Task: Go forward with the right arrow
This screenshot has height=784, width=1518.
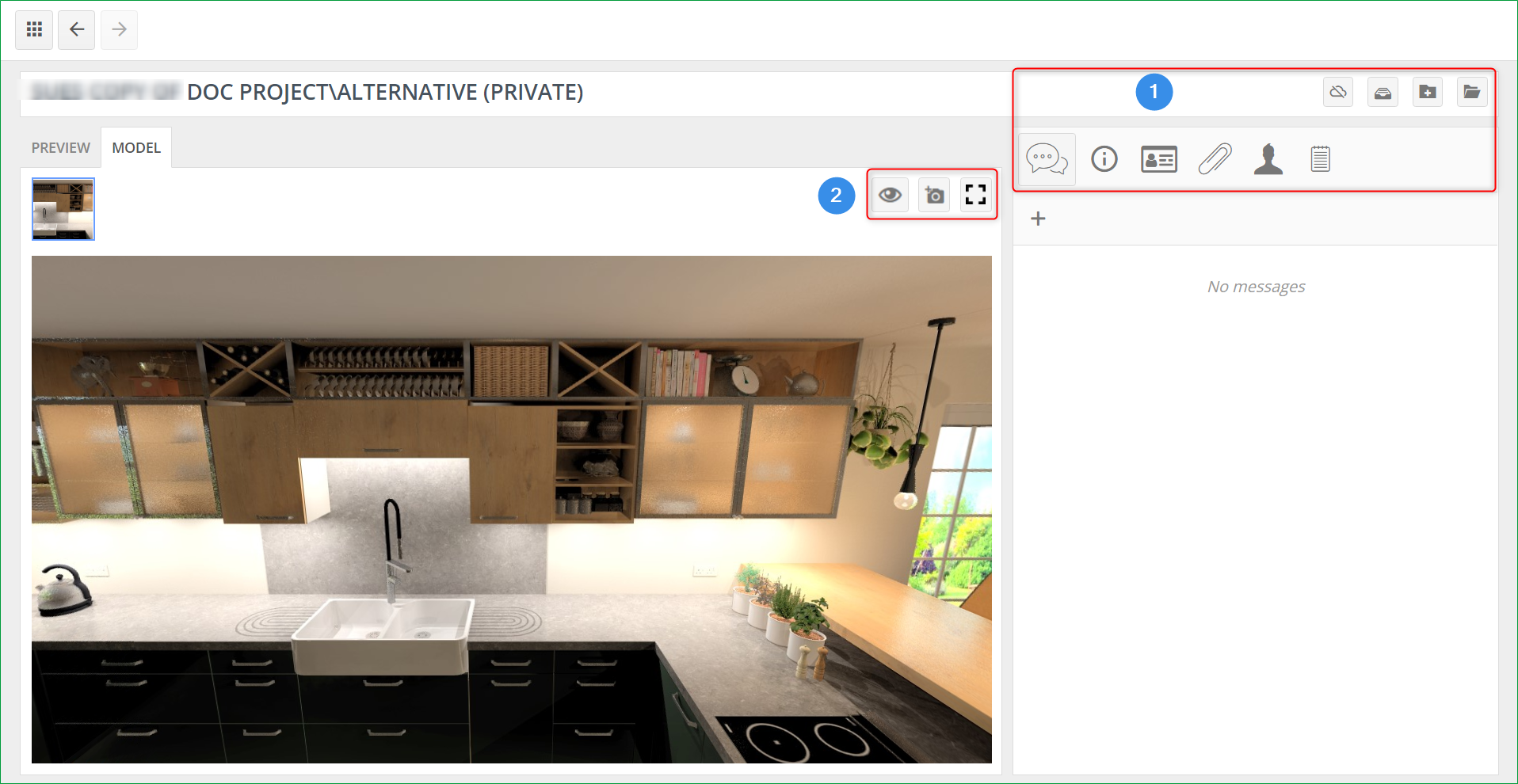Action: [x=120, y=30]
